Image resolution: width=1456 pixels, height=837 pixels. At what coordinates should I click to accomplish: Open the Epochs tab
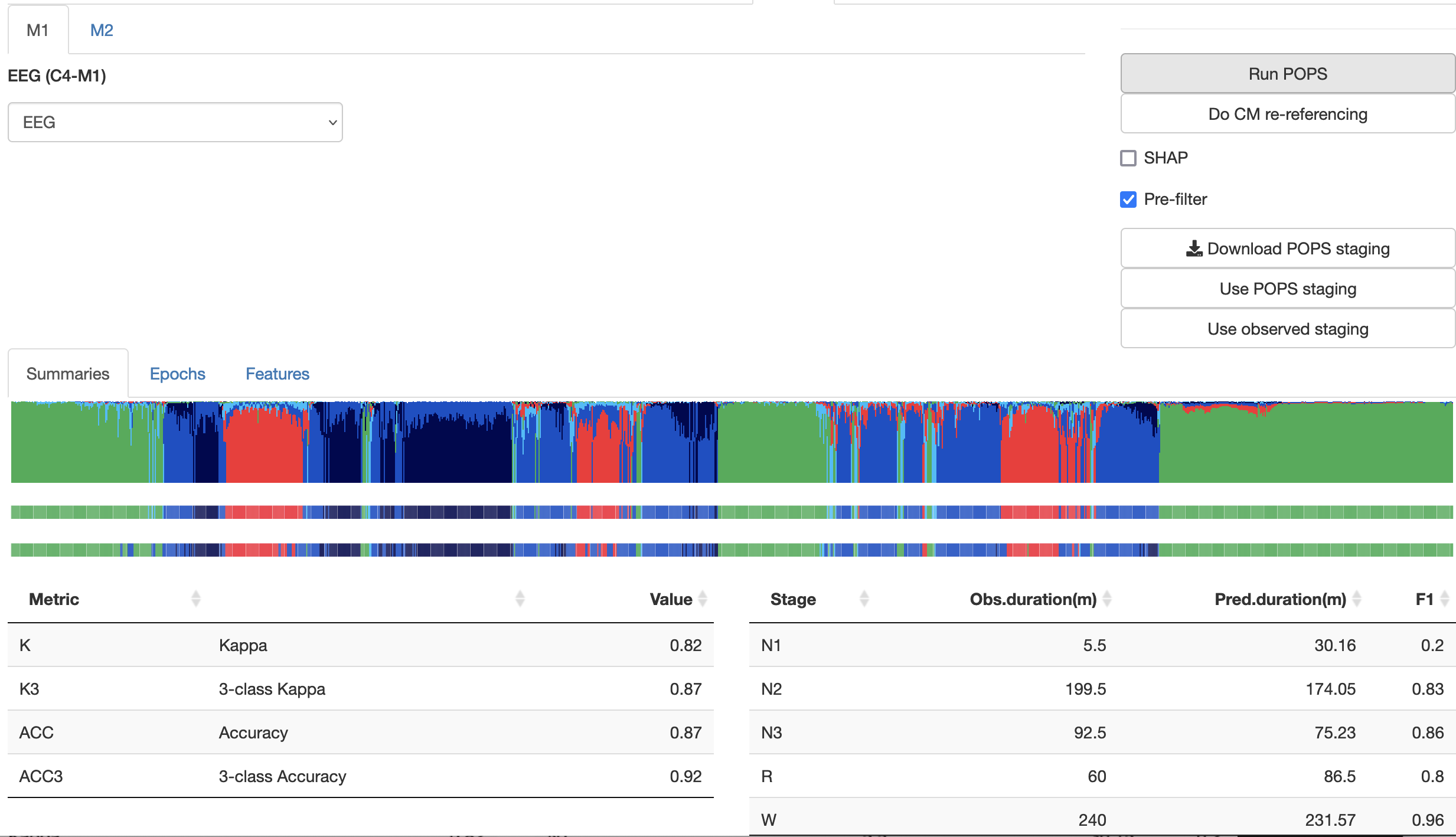click(177, 374)
